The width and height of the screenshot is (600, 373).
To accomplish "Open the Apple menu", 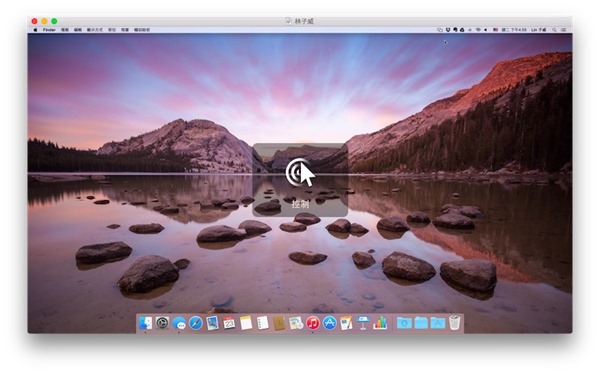I will (35, 29).
